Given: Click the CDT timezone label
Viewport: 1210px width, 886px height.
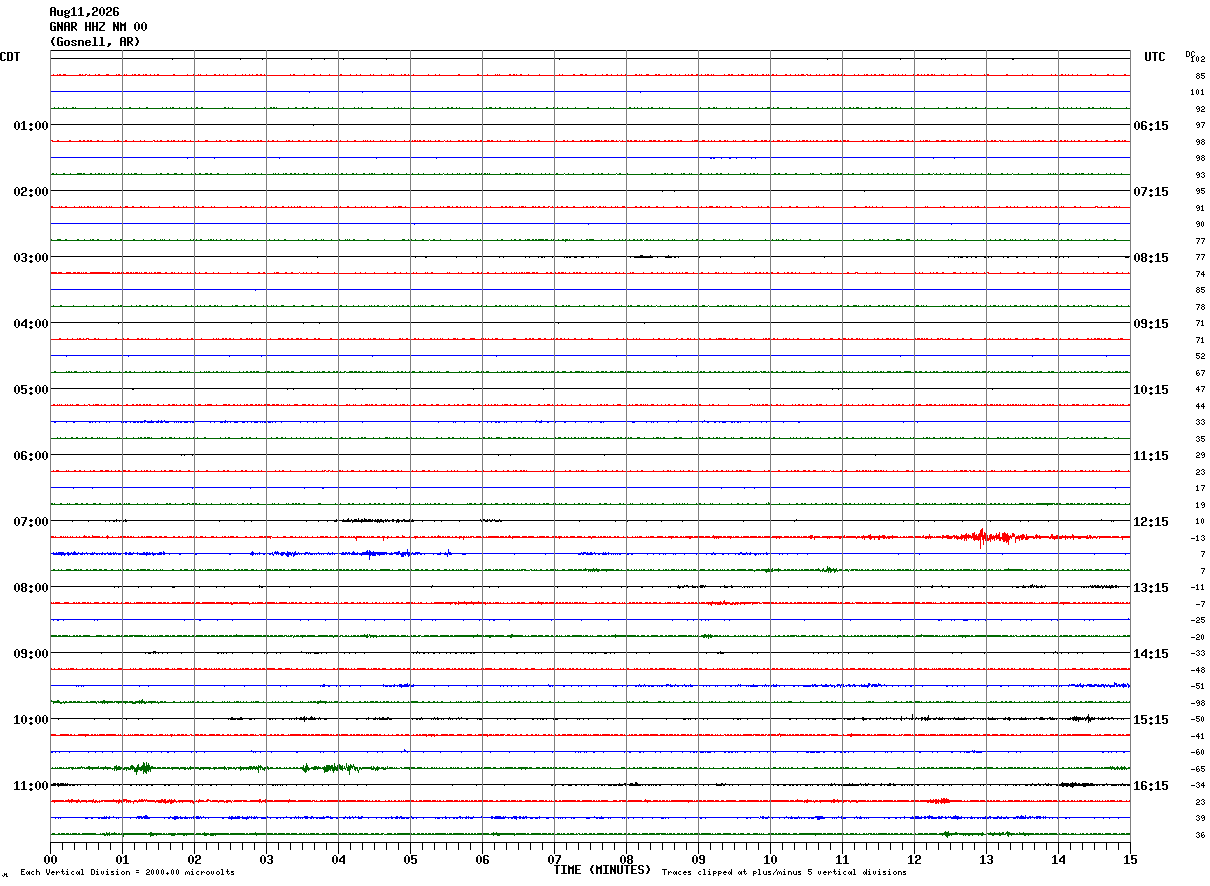Looking at the screenshot, I should [10, 57].
